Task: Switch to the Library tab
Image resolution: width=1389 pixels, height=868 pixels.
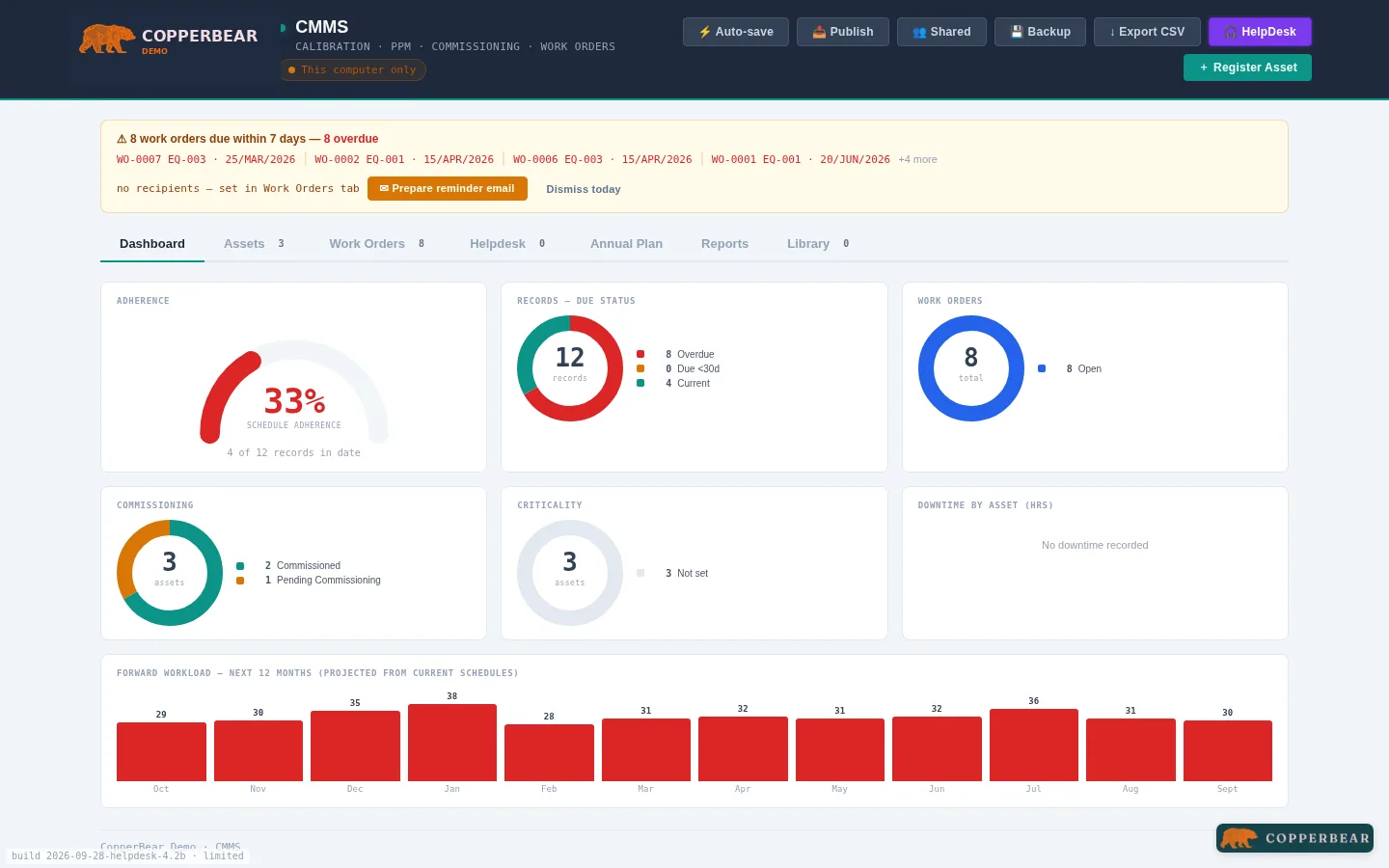Action: [x=818, y=244]
